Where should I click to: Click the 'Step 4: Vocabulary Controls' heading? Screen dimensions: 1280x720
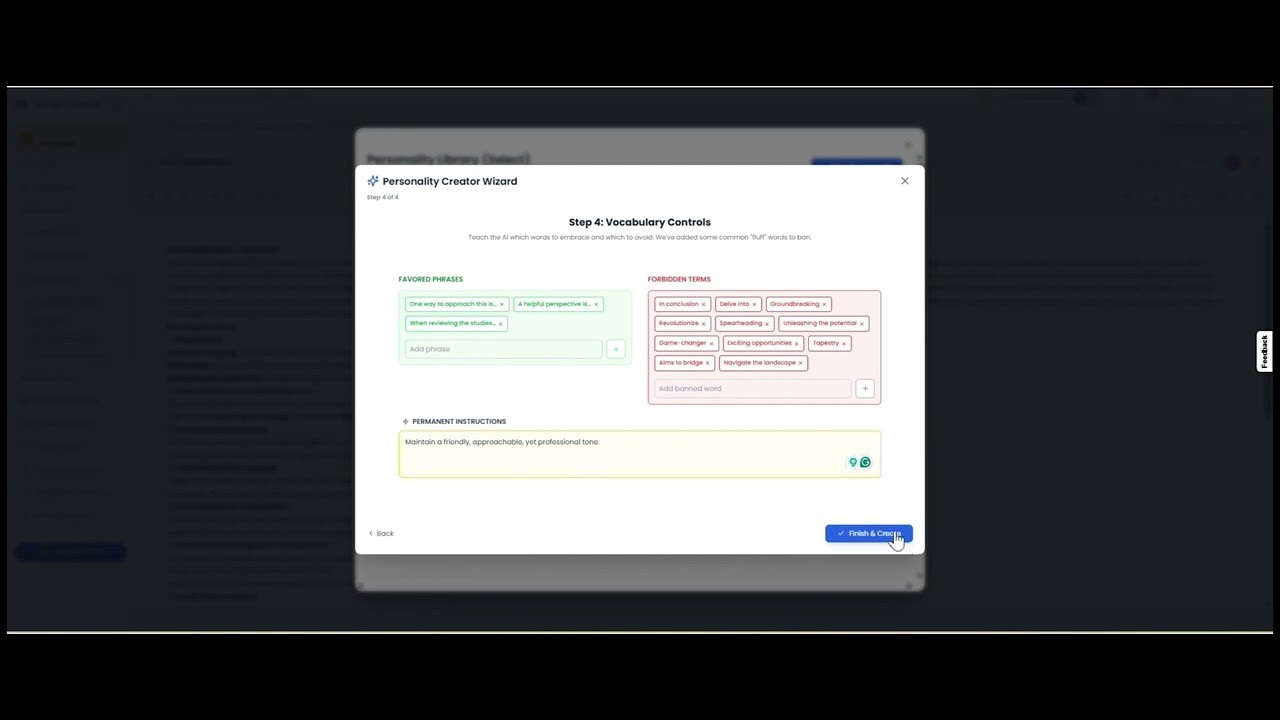[x=640, y=222]
